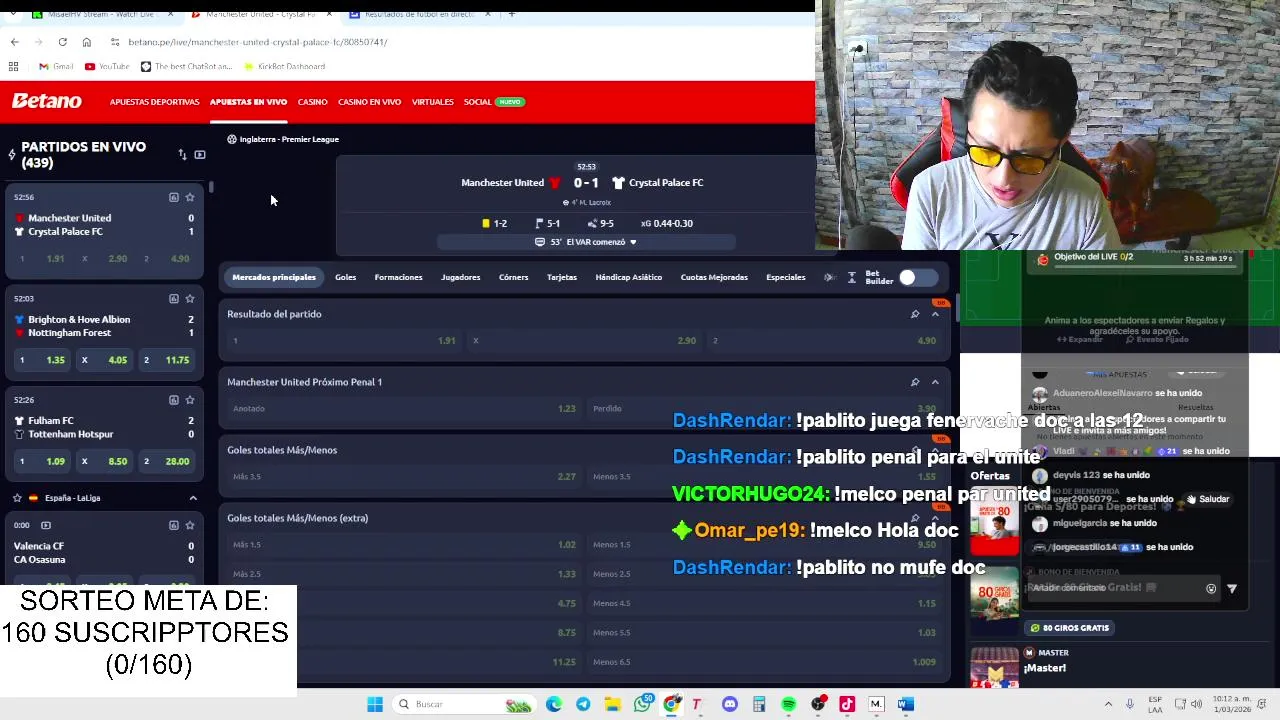Image resolution: width=1280 pixels, height=720 pixels.
Task: Open Discord from the taskbar
Action: (730, 704)
